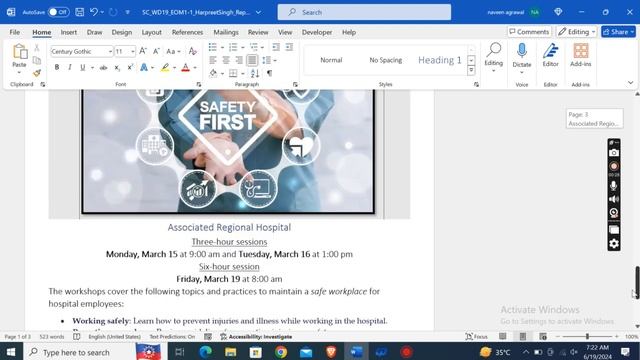This screenshot has height=360, width=640.
Task: Expand the Styles gallery
Action: [x=471, y=70]
